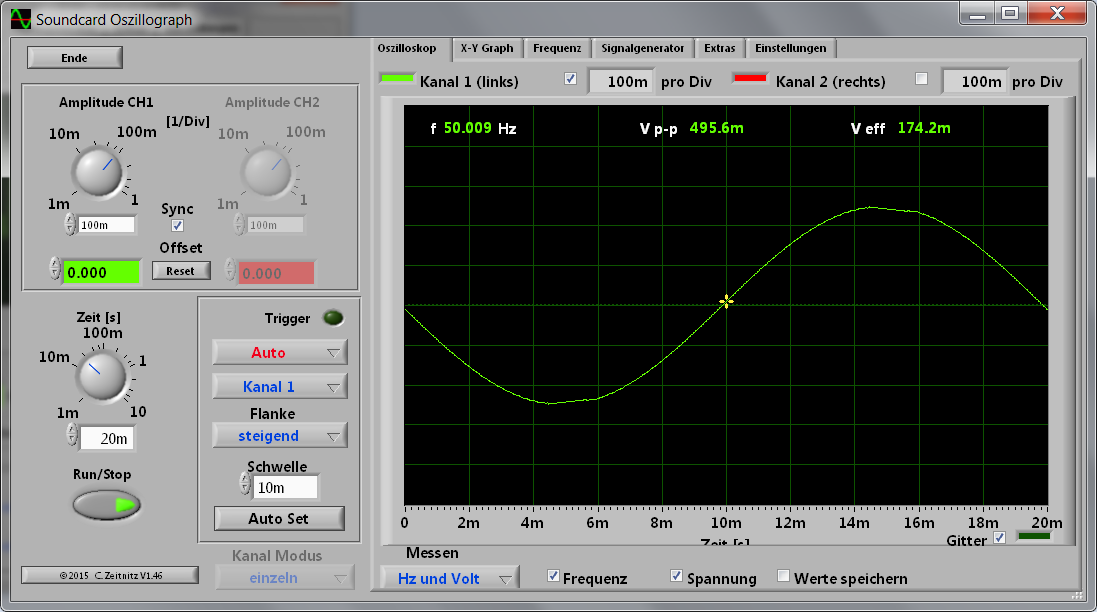Open the Hz und Volt Messen dropdown
The width and height of the screenshot is (1097, 612).
point(450,578)
